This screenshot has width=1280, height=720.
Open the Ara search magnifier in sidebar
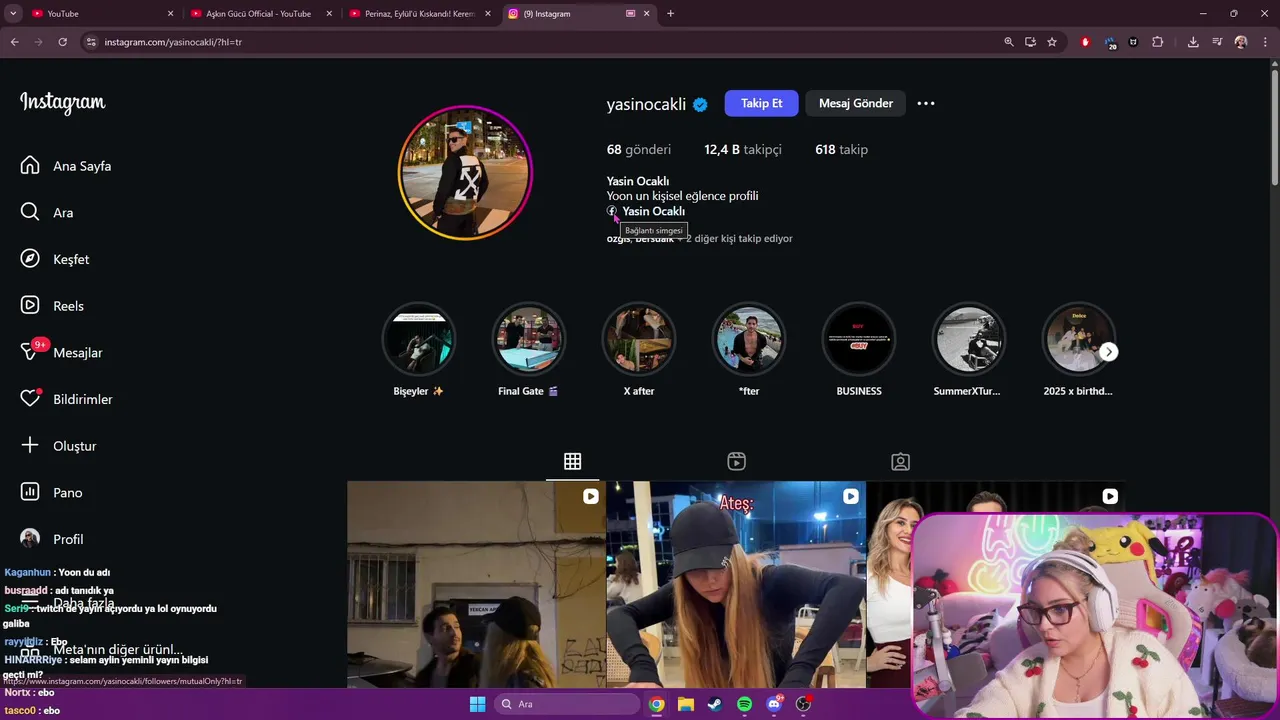(x=30, y=212)
